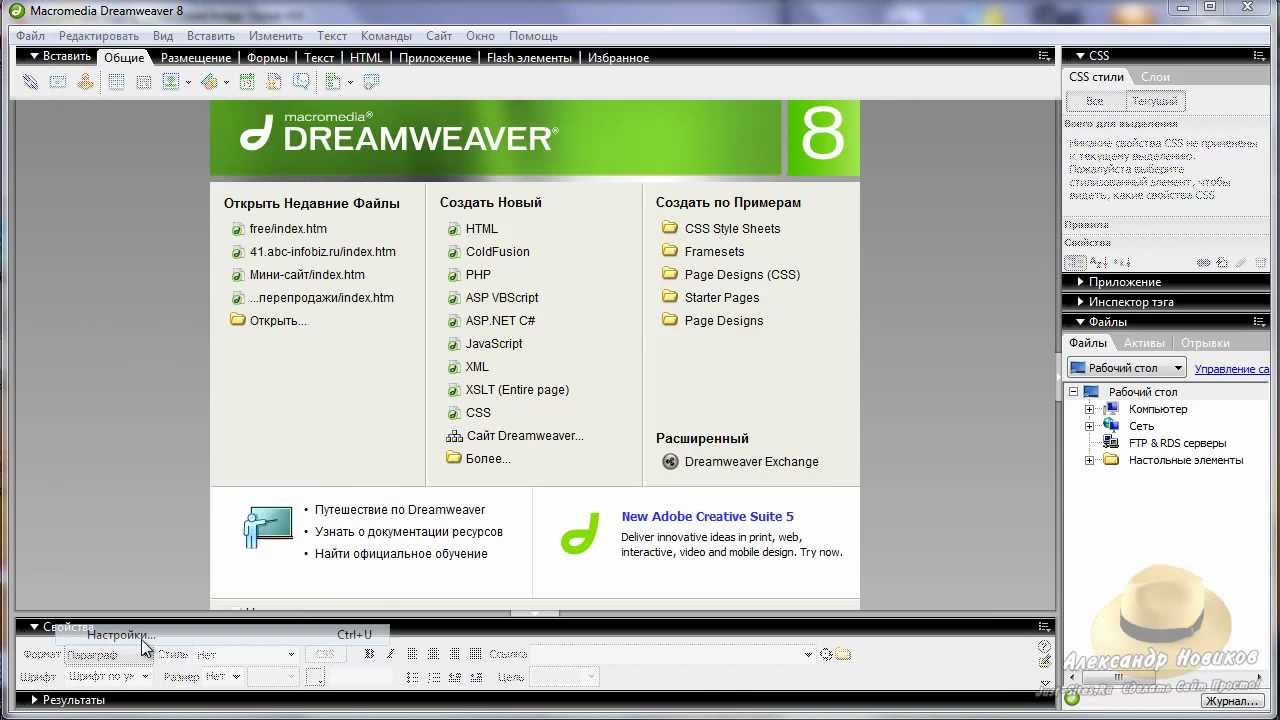
Task: Select FTP & RDS серверы tree item
Action: point(1177,443)
